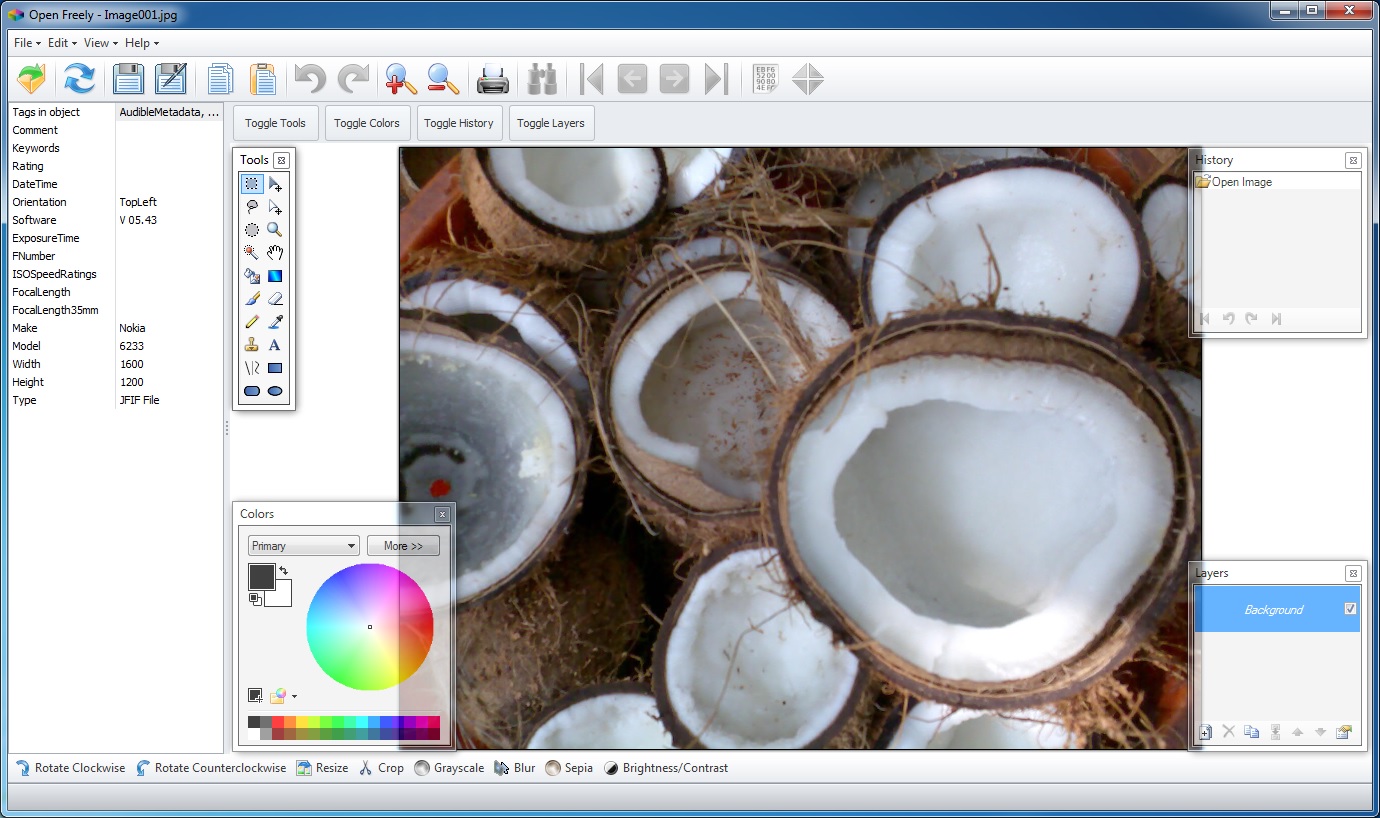
Task: Click the Find binoculars toolbar icon
Action: pyautogui.click(x=542, y=78)
